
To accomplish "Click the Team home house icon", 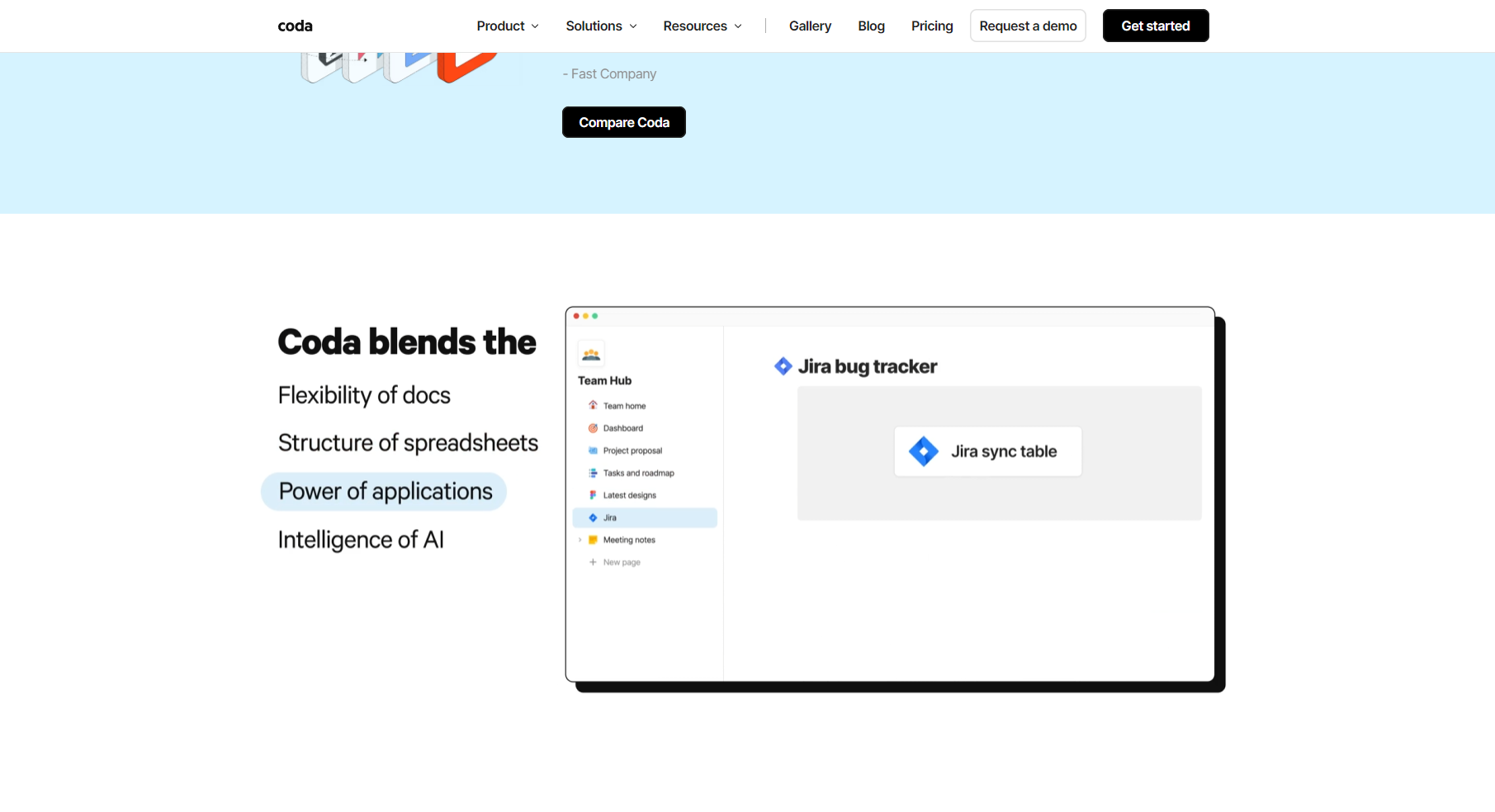I will (x=593, y=405).
